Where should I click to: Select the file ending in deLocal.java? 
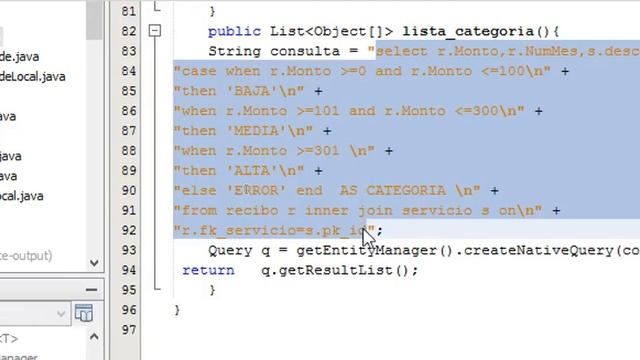point(33,76)
